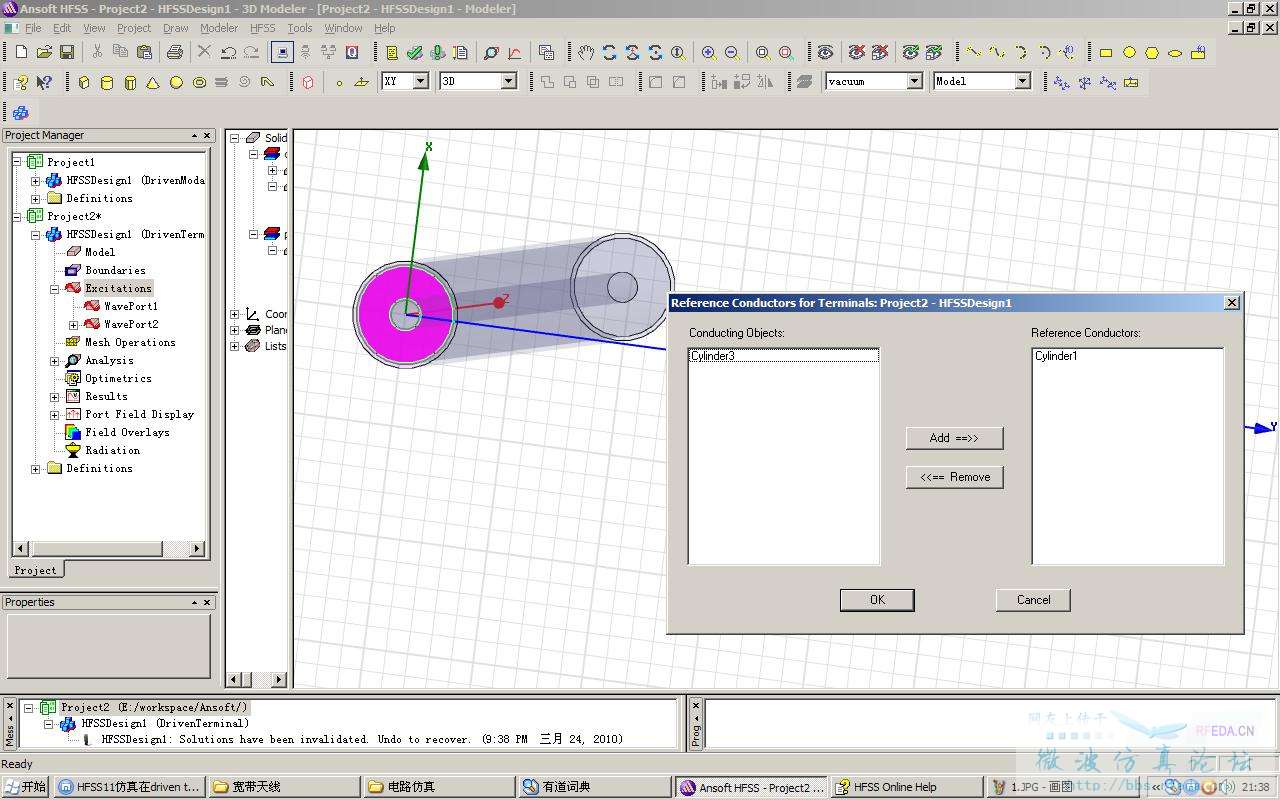The height and width of the screenshot is (800, 1280).
Task: Select Radiation in the project tree
Action: pyautogui.click(x=112, y=450)
